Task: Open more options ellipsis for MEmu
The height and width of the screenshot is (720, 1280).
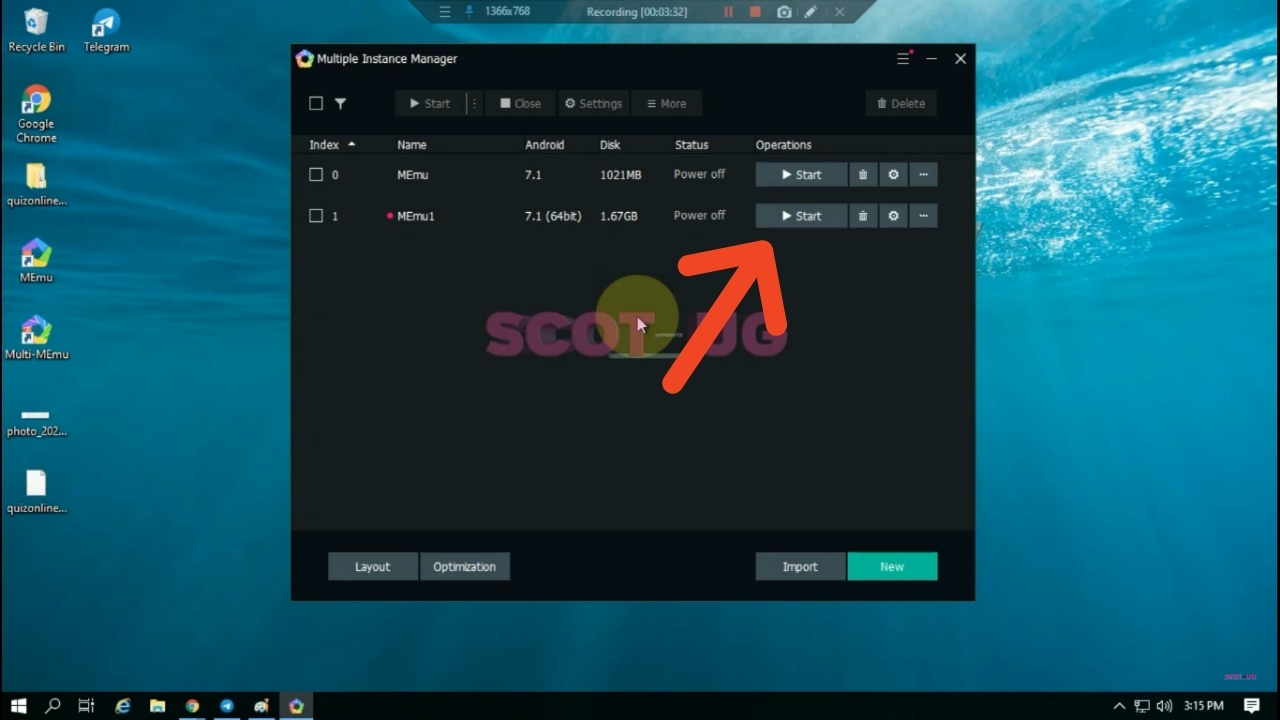Action: pos(923,175)
